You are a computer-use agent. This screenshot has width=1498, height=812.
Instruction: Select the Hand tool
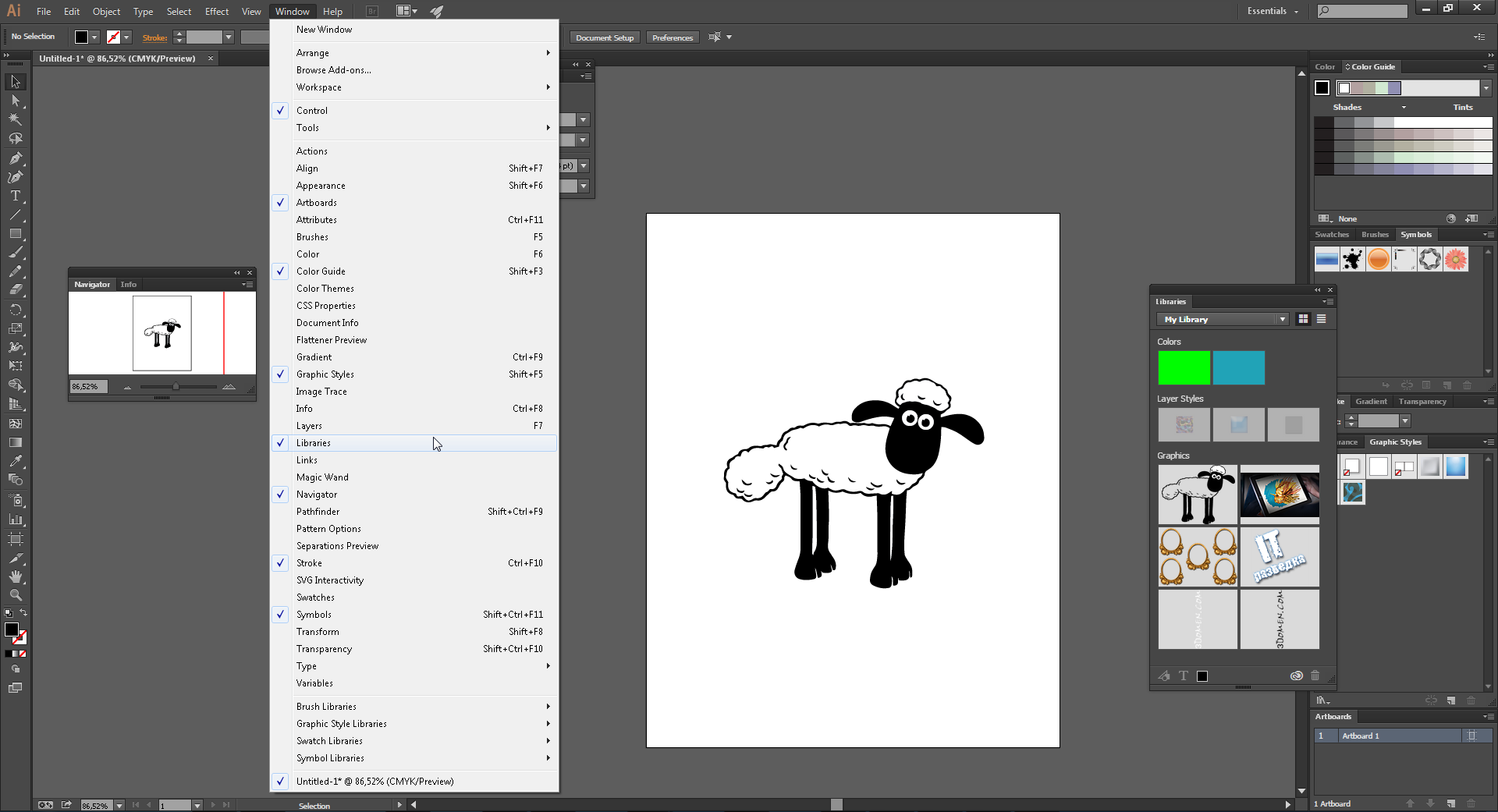click(15, 576)
